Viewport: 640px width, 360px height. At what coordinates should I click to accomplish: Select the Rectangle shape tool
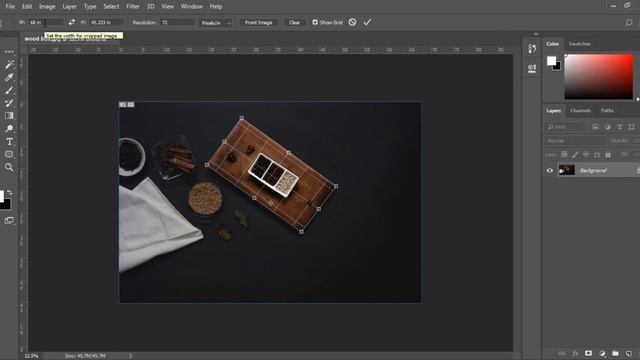coord(9,154)
